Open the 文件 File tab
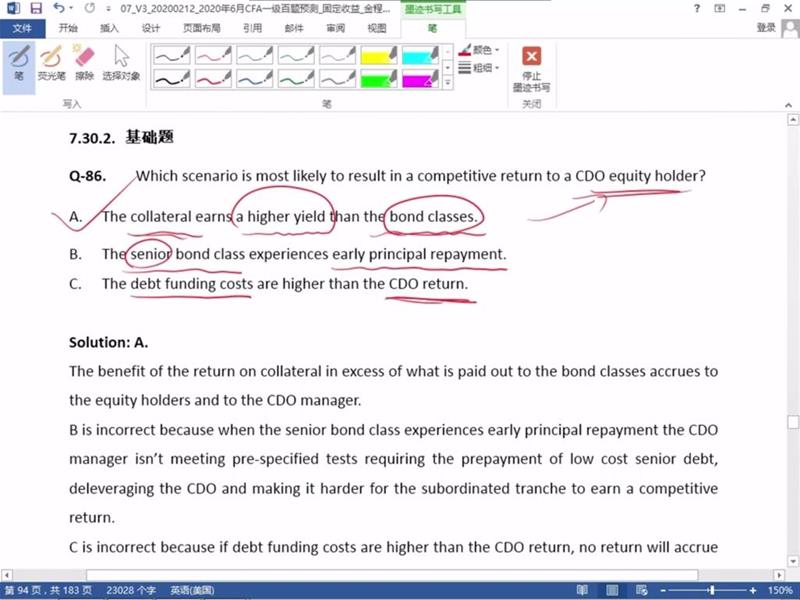 tap(22, 29)
